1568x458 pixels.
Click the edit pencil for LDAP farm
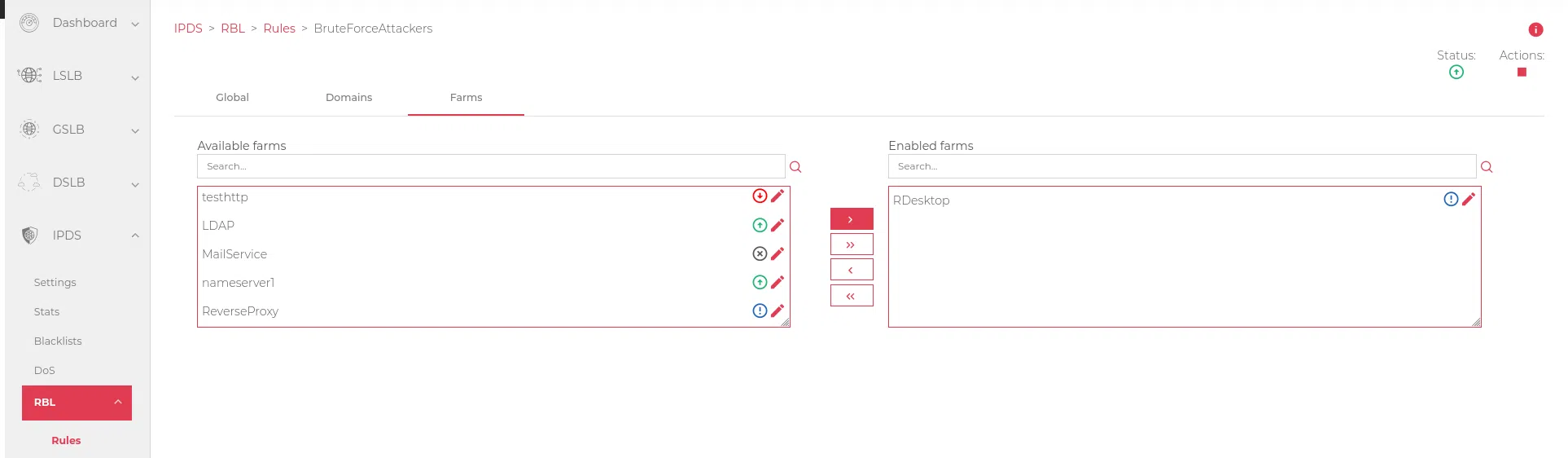[777, 225]
